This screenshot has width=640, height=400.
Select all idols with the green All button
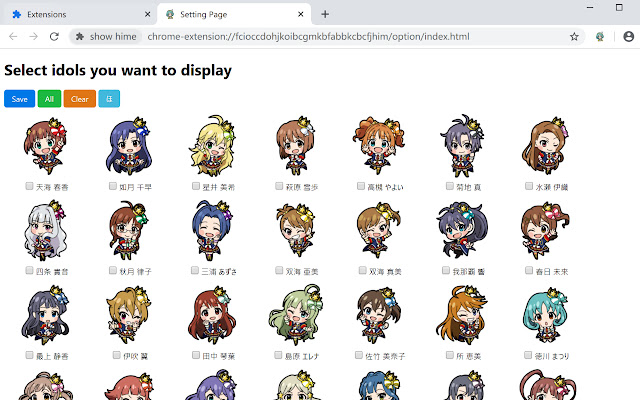tap(49, 99)
